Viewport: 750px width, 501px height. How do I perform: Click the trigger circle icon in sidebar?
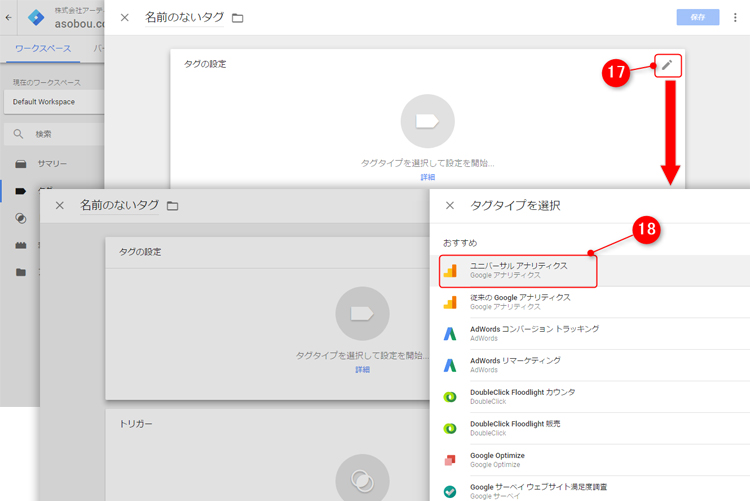pos(21,218)
